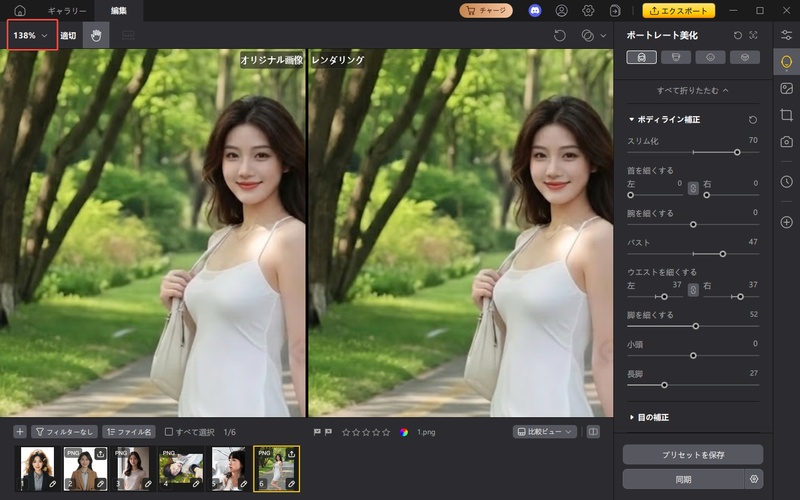Set the fifth rating star
Viewport: 800px width, 500px height.
point(386,432)
